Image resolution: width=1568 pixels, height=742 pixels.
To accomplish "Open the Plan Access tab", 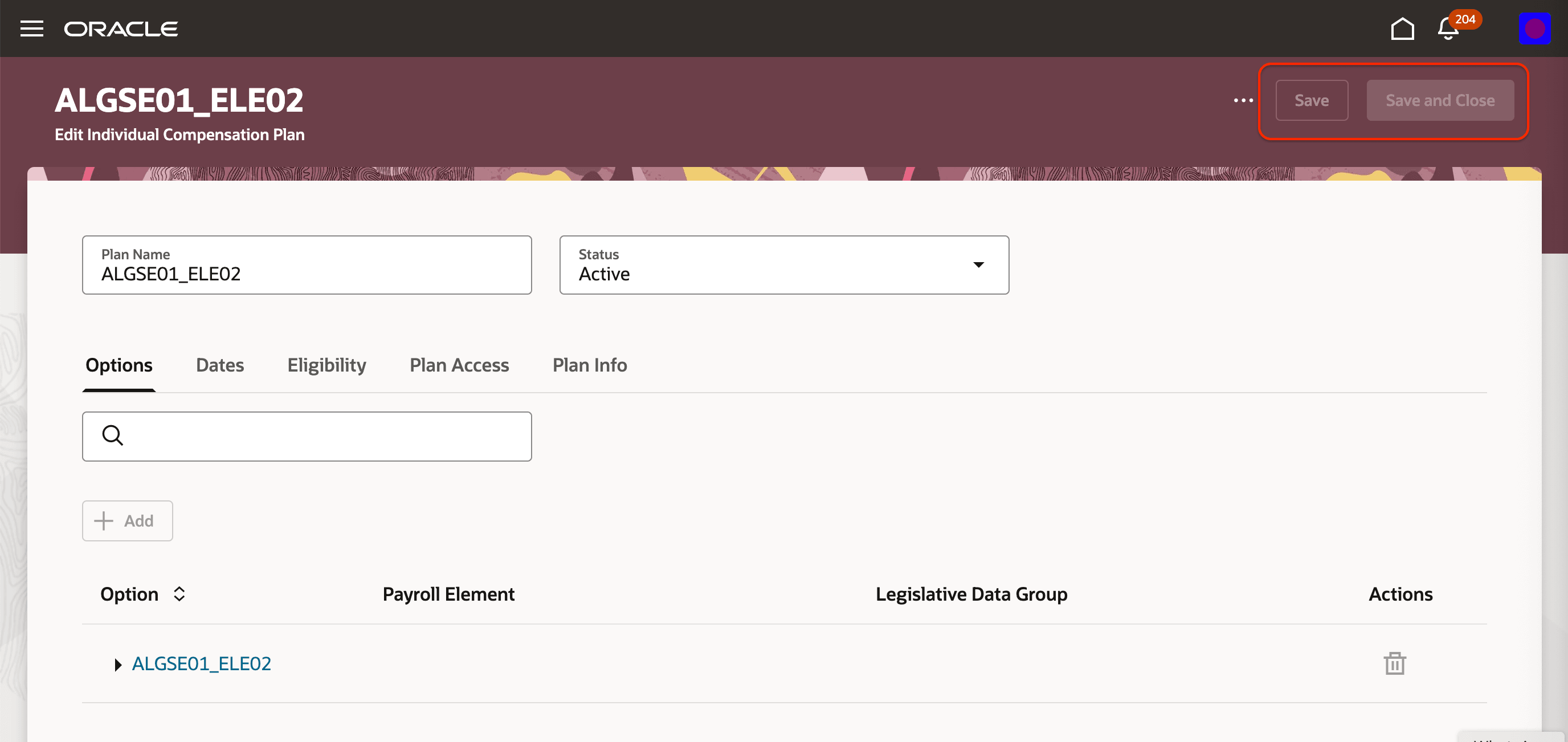I will tap(460, 365).
